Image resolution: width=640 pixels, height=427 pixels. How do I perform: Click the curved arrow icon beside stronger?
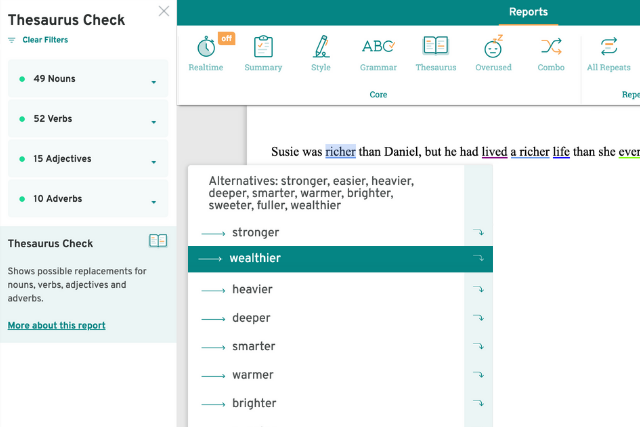pos(478,232)
